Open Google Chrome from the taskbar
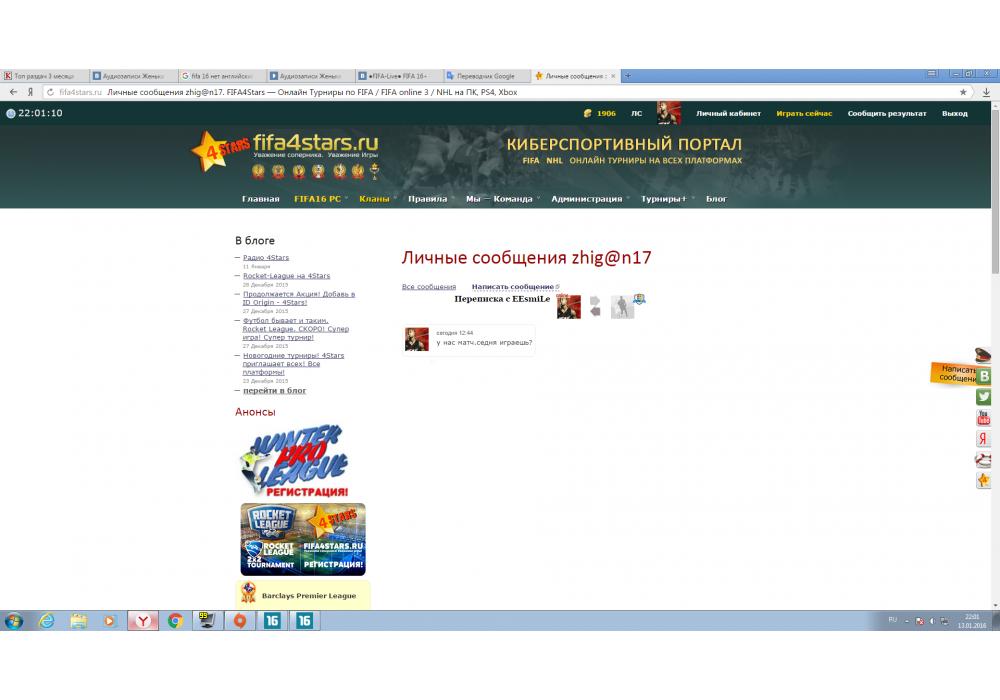This screenshot has width=1000, height=700. click(175, 621)
